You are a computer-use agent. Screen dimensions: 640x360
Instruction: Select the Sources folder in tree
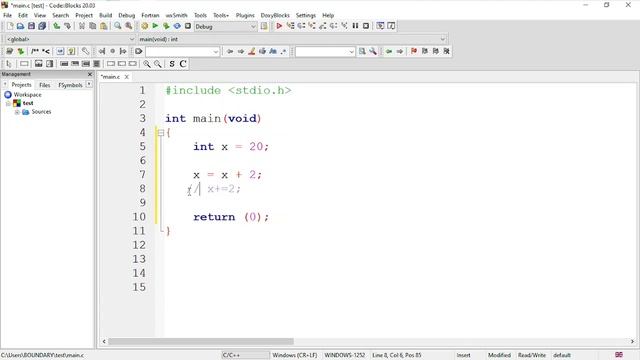pos(41,112)
